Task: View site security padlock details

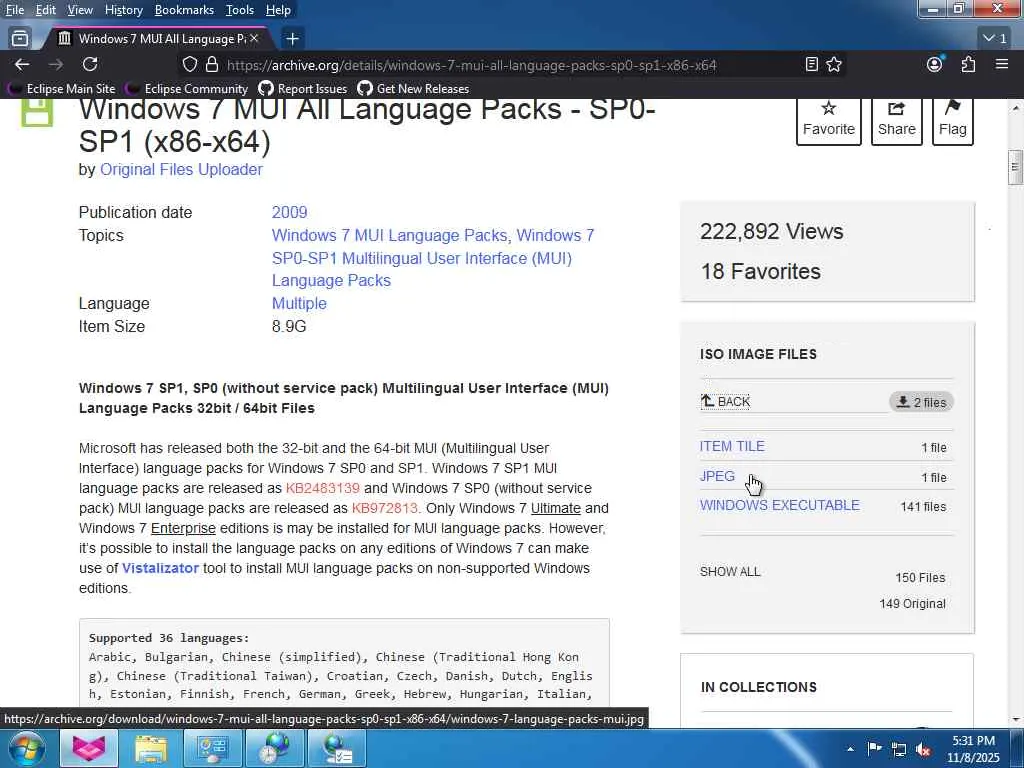Action: [x=212, y=65]
